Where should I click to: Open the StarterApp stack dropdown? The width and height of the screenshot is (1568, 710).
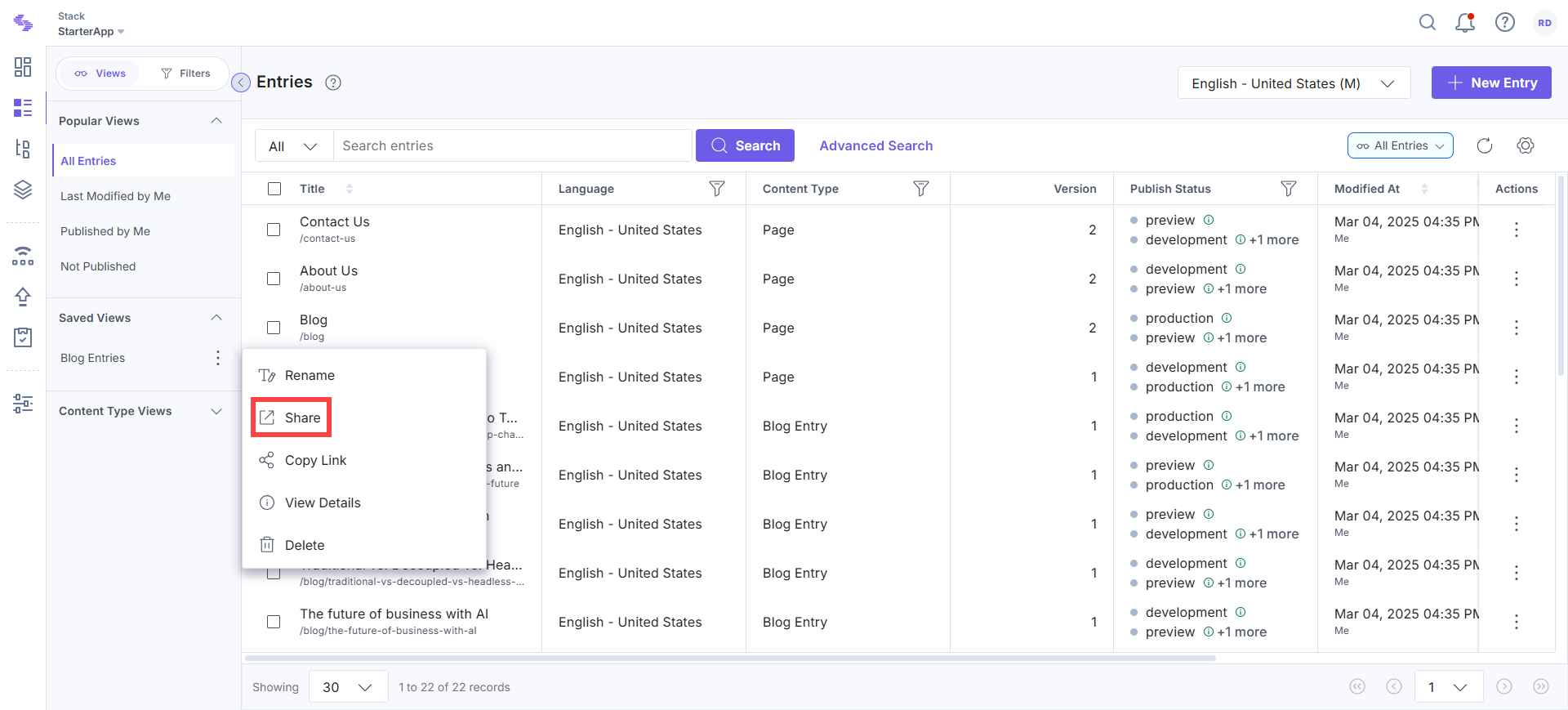point(91,31)
